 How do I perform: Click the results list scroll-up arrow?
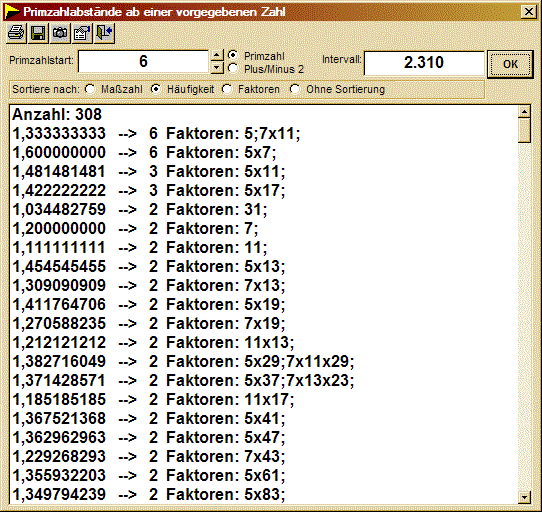[x=524, y=112]
